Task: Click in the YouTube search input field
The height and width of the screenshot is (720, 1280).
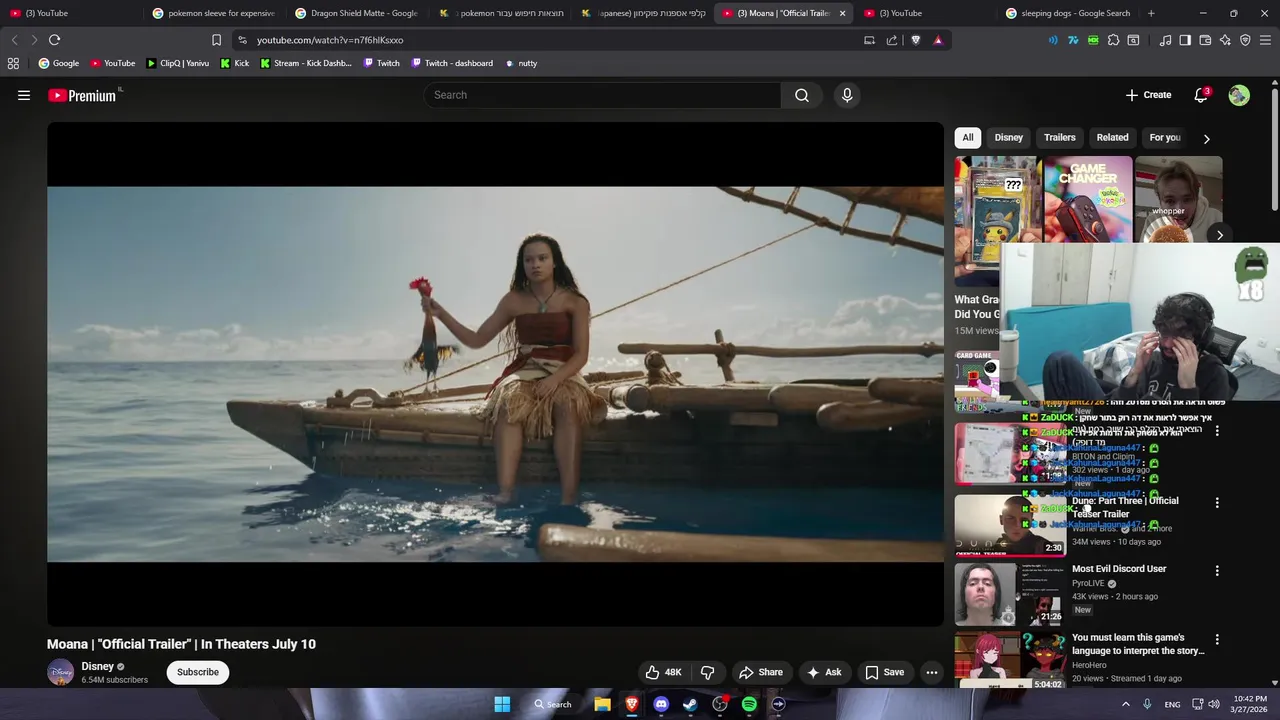Action: [602, 95]
